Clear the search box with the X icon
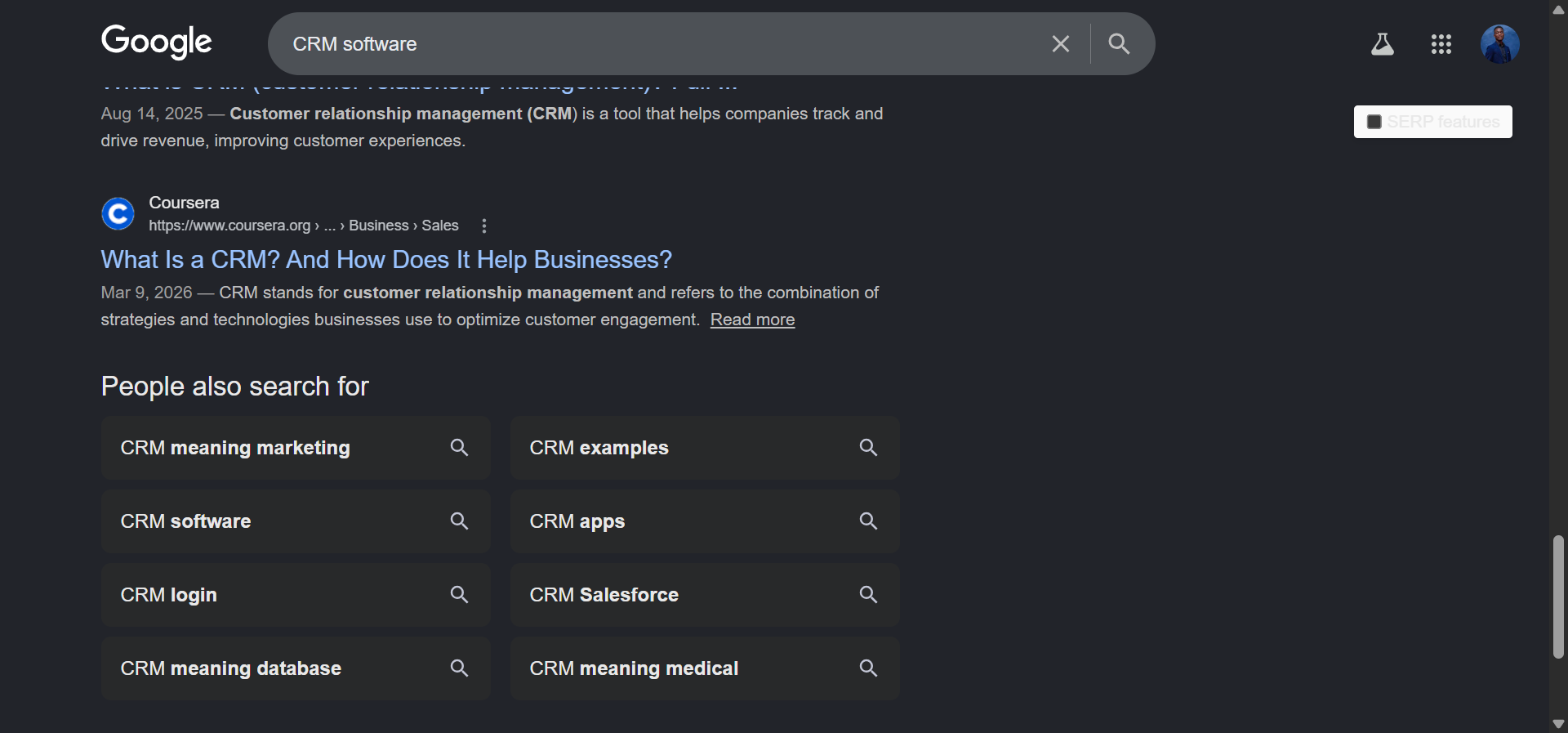 1060,44
